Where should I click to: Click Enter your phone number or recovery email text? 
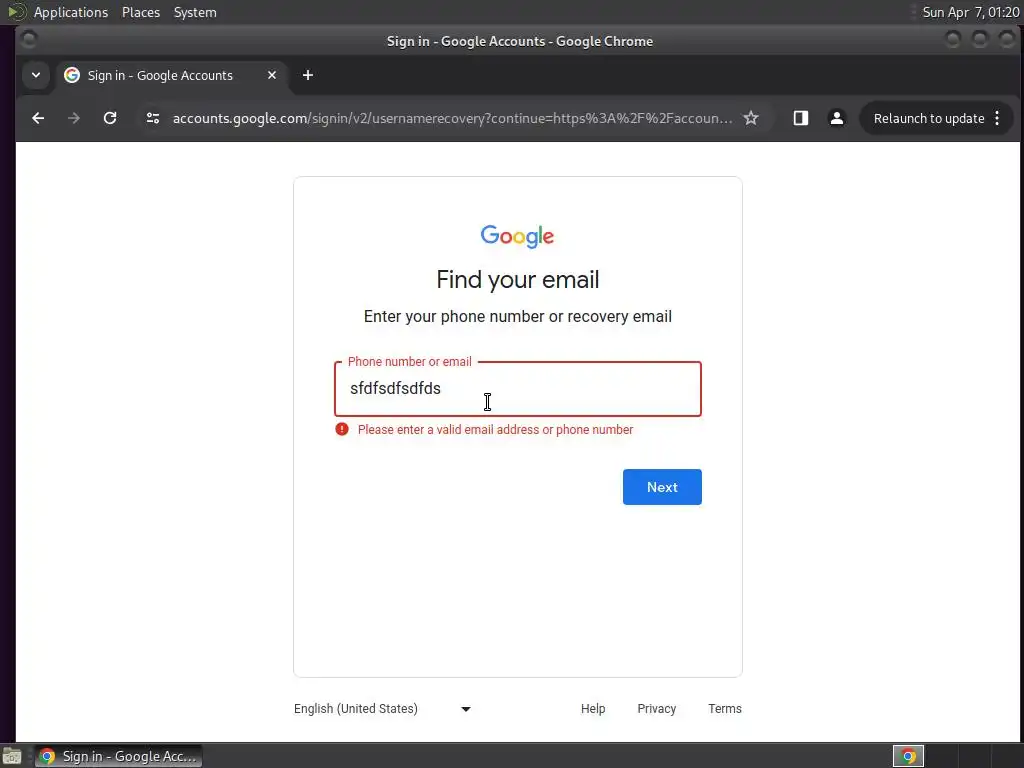point(517,317)
